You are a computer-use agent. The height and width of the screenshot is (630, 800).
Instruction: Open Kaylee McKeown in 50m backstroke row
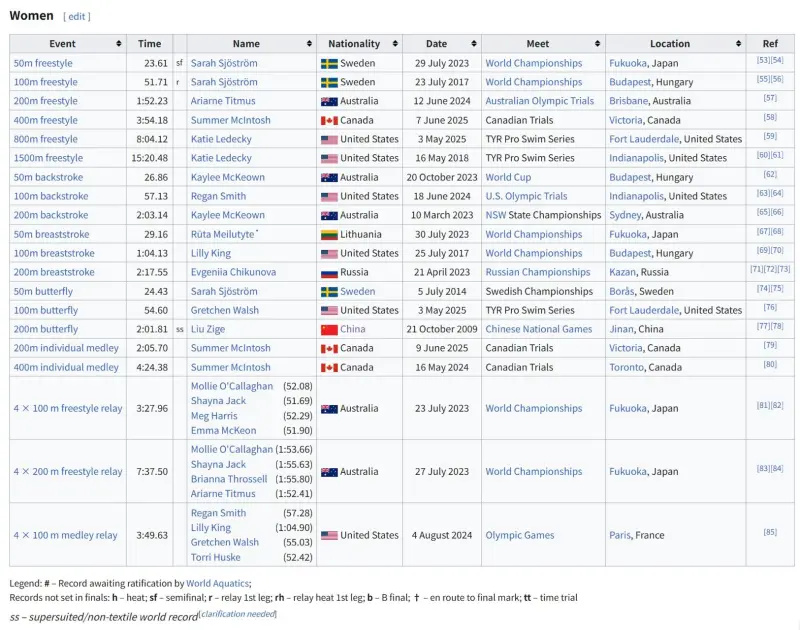point(228,178)
